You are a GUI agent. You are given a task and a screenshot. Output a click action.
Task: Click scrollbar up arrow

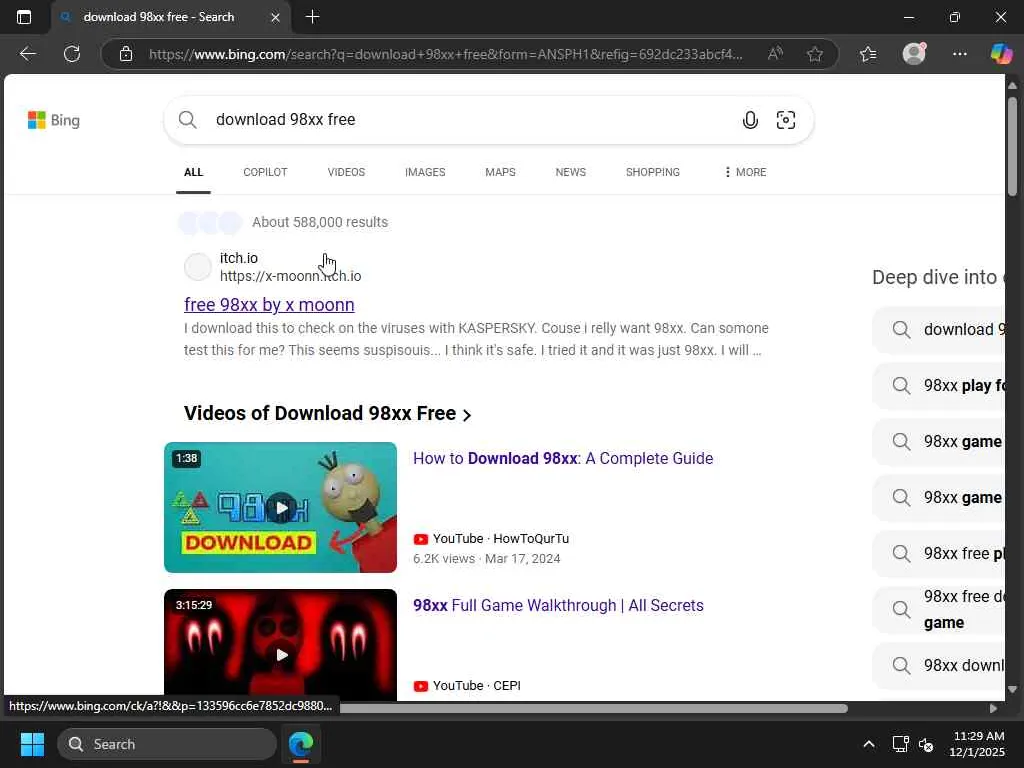[x=1012, y=86]
